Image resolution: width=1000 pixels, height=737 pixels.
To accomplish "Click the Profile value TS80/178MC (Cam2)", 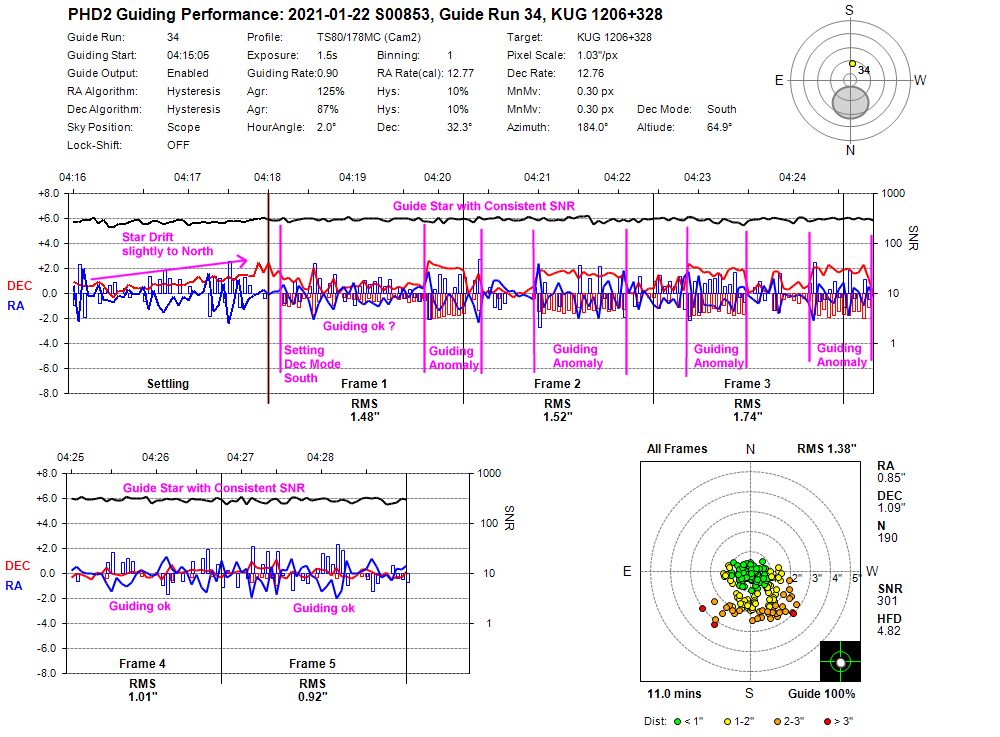I will [x=369, y=38].
